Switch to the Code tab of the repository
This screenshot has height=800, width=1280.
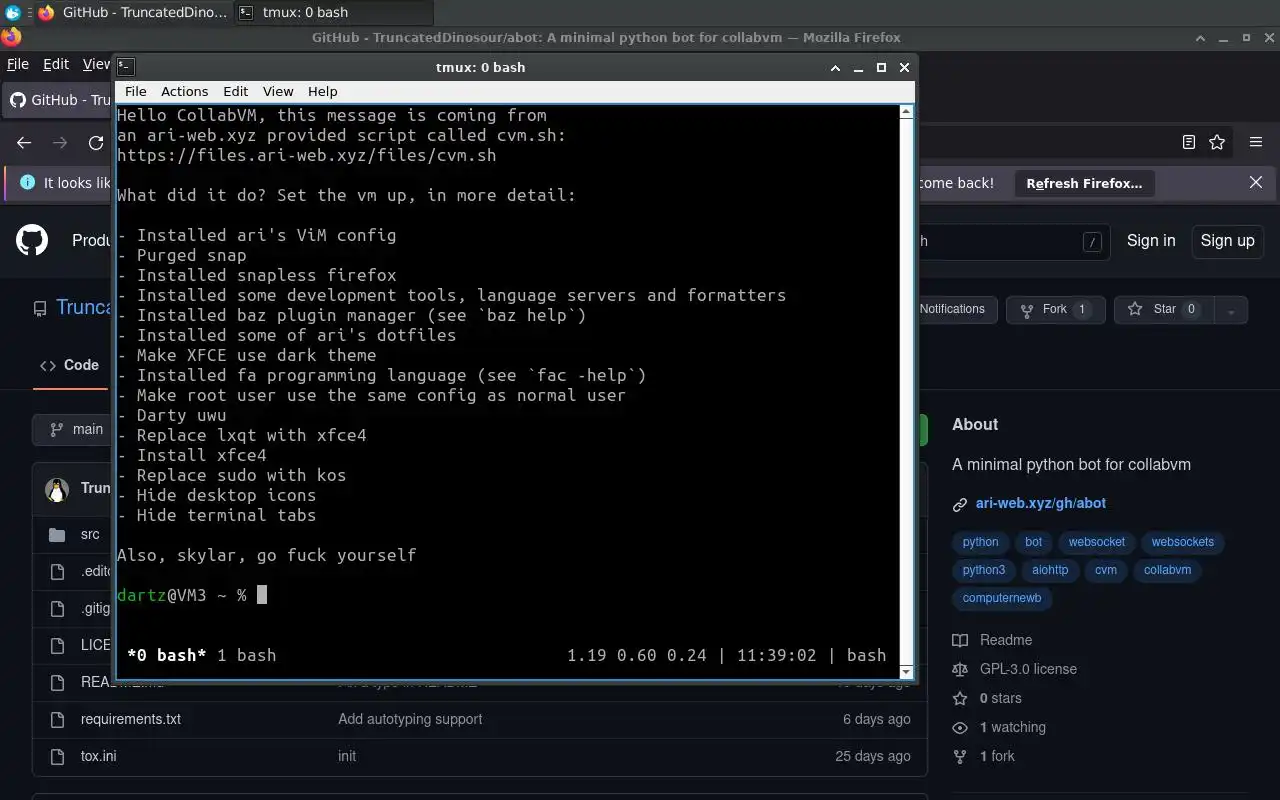(69, 365)
